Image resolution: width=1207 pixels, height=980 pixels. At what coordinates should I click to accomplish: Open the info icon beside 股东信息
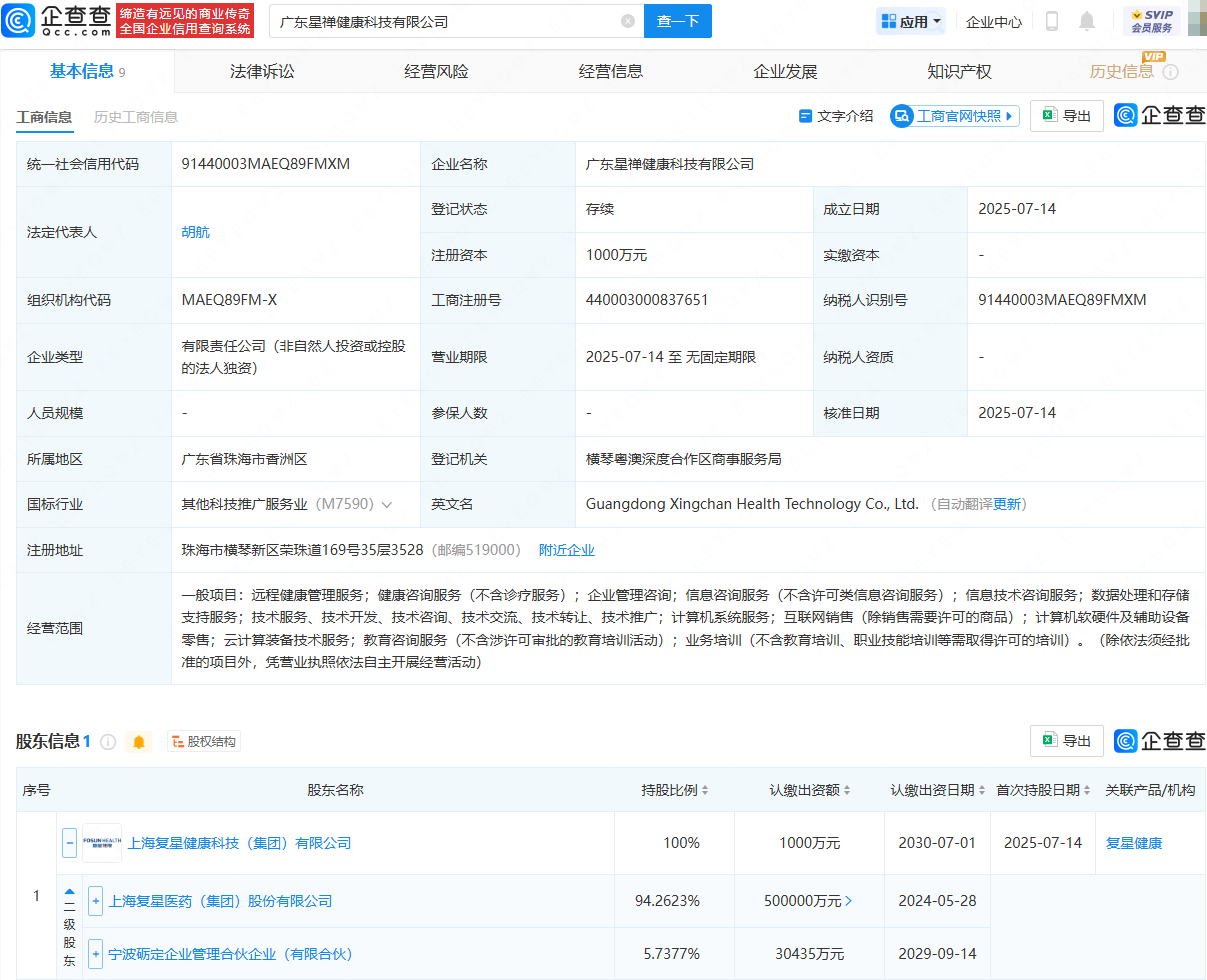(108, 742)
